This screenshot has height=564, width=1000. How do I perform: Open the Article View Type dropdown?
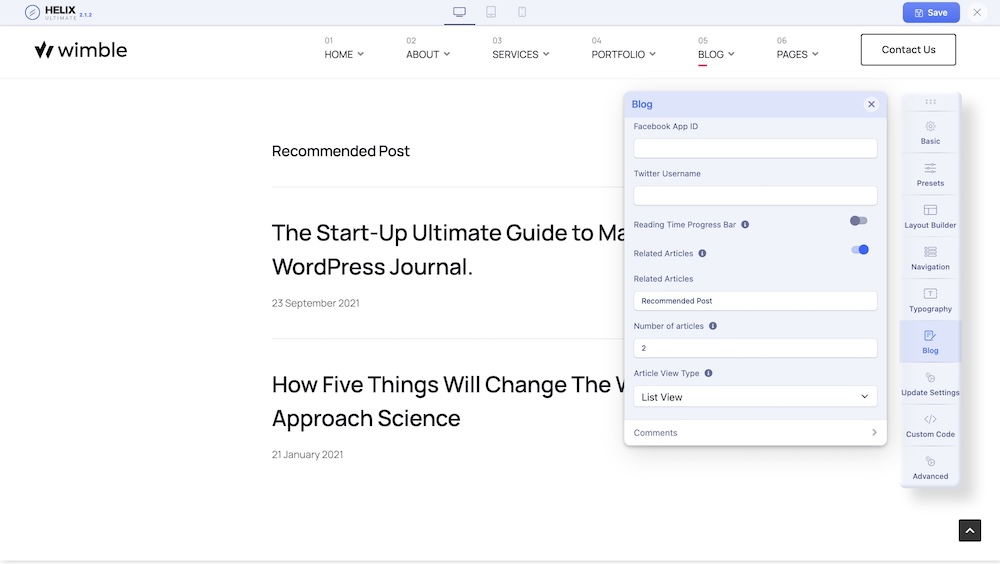pos(755,397)
